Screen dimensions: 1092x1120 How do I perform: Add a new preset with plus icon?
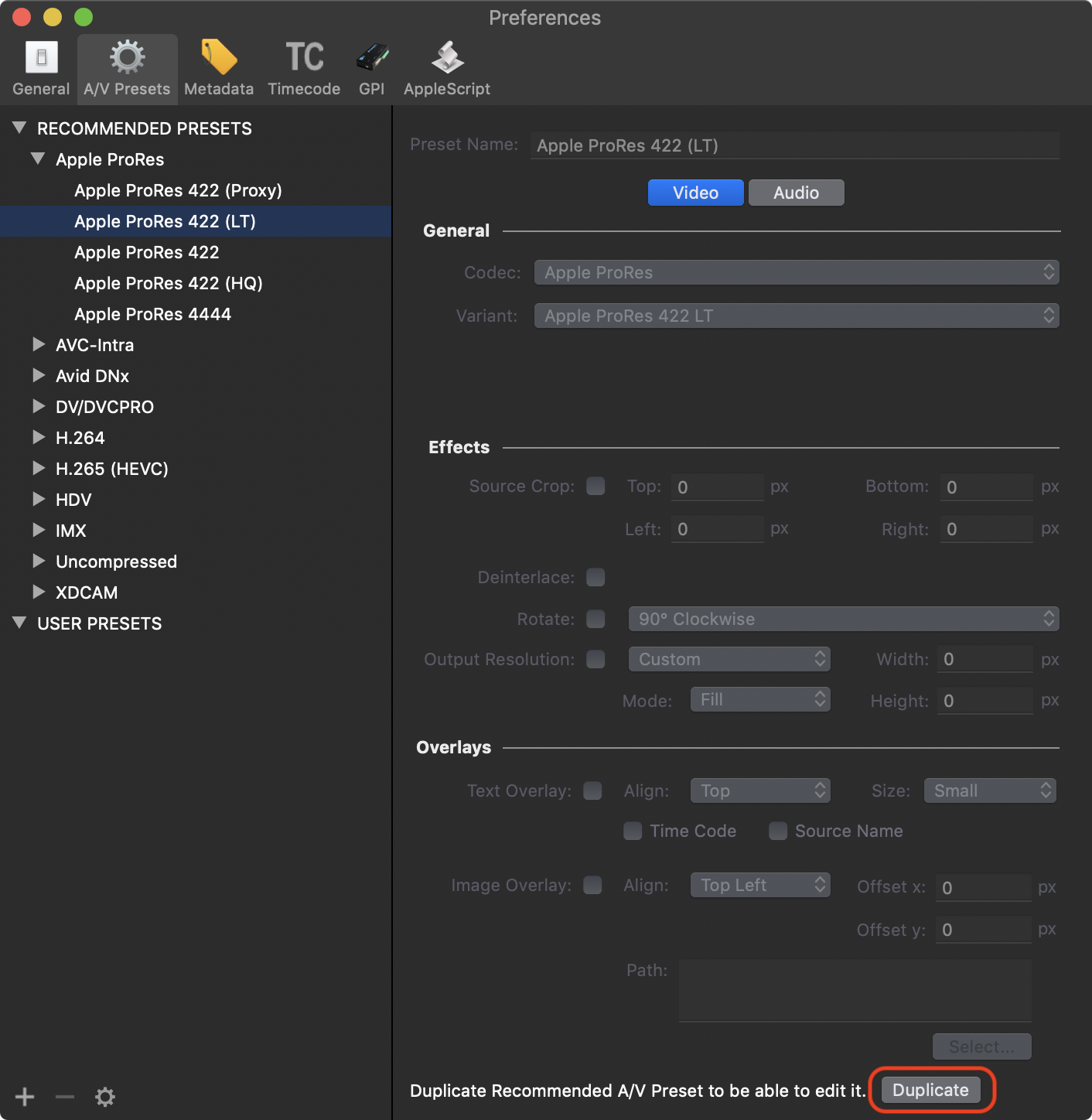[25, 1096]
